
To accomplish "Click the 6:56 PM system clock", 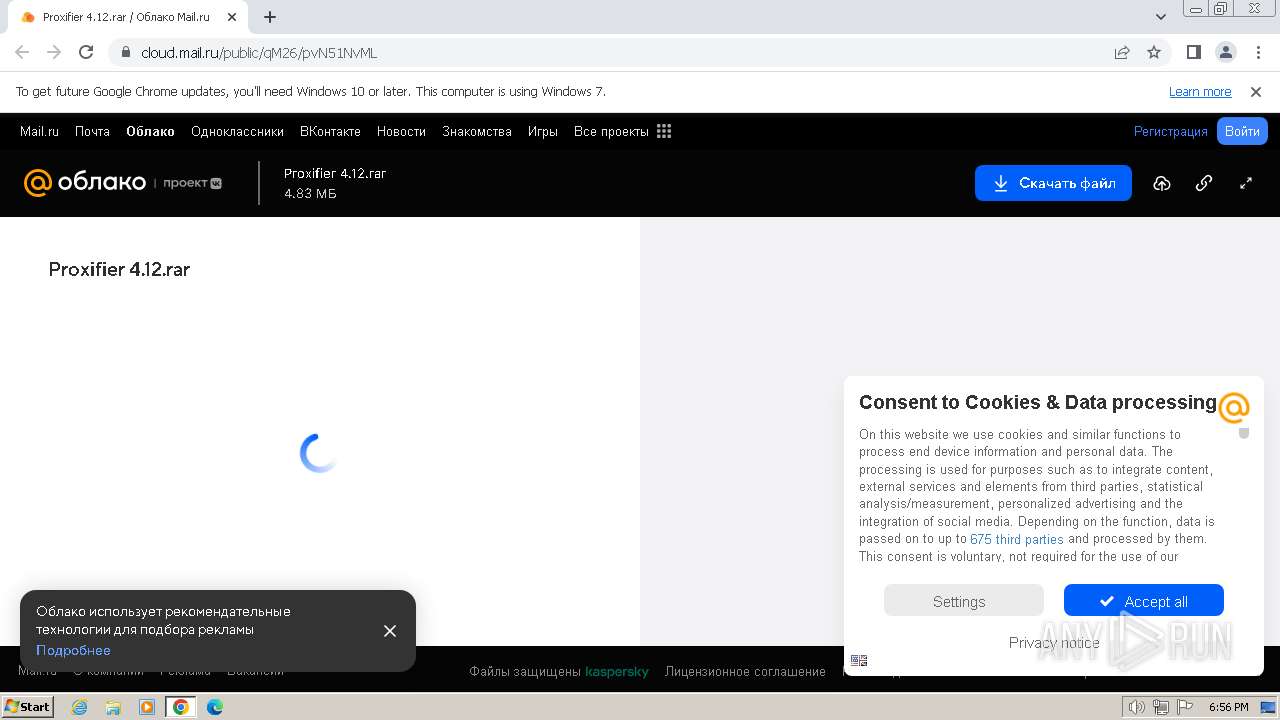I will coord(1228,707).
